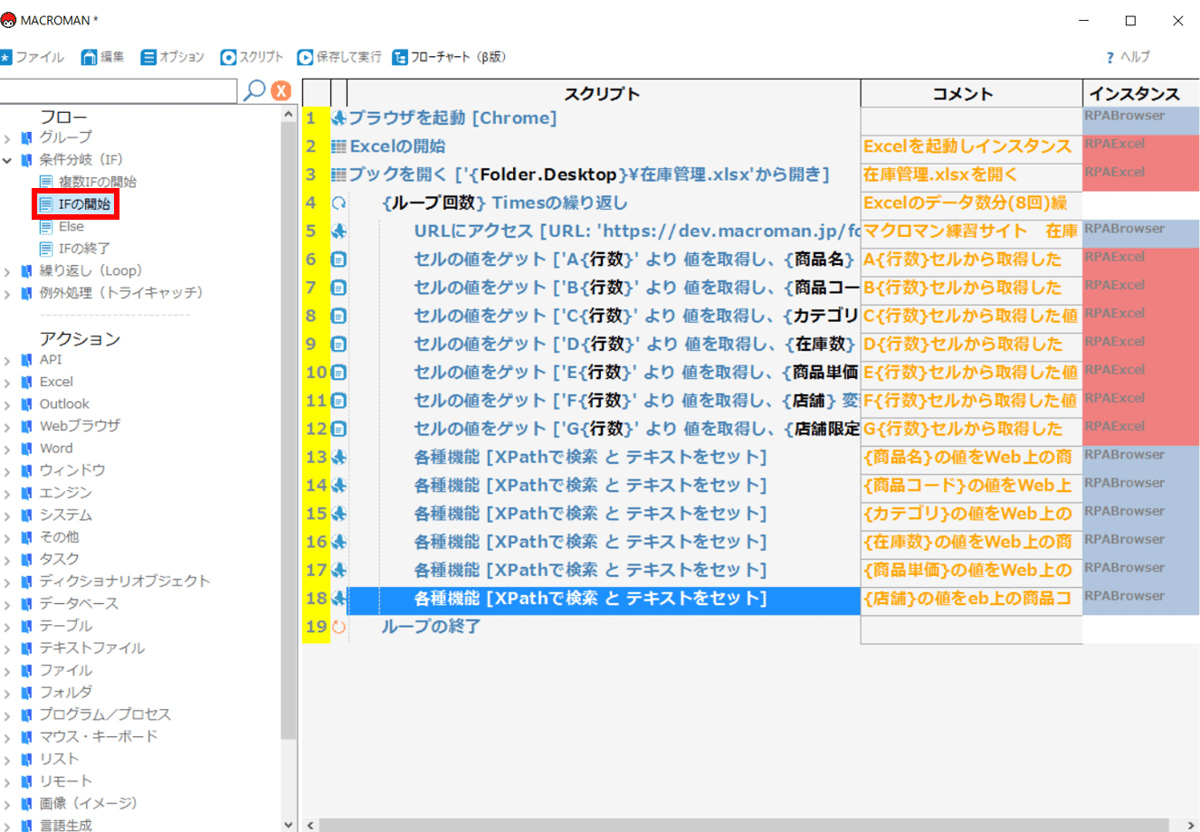Click the left panel vertical scrollbar
1200x832 pixels.
pyautogui.click(x=289, y=430)
